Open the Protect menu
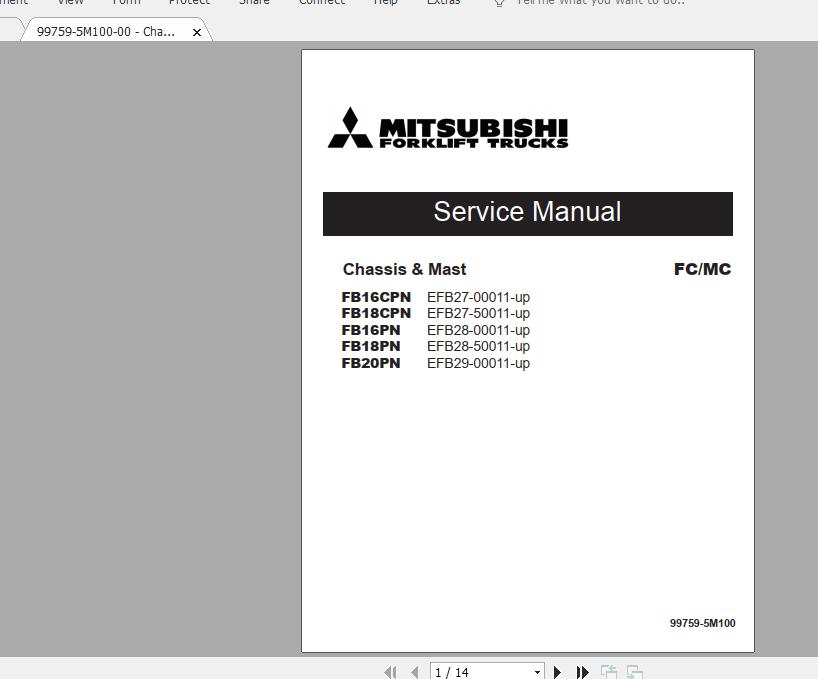Image resolution: width=818 pixels, height=679 pixels. [x=189, y=2]
